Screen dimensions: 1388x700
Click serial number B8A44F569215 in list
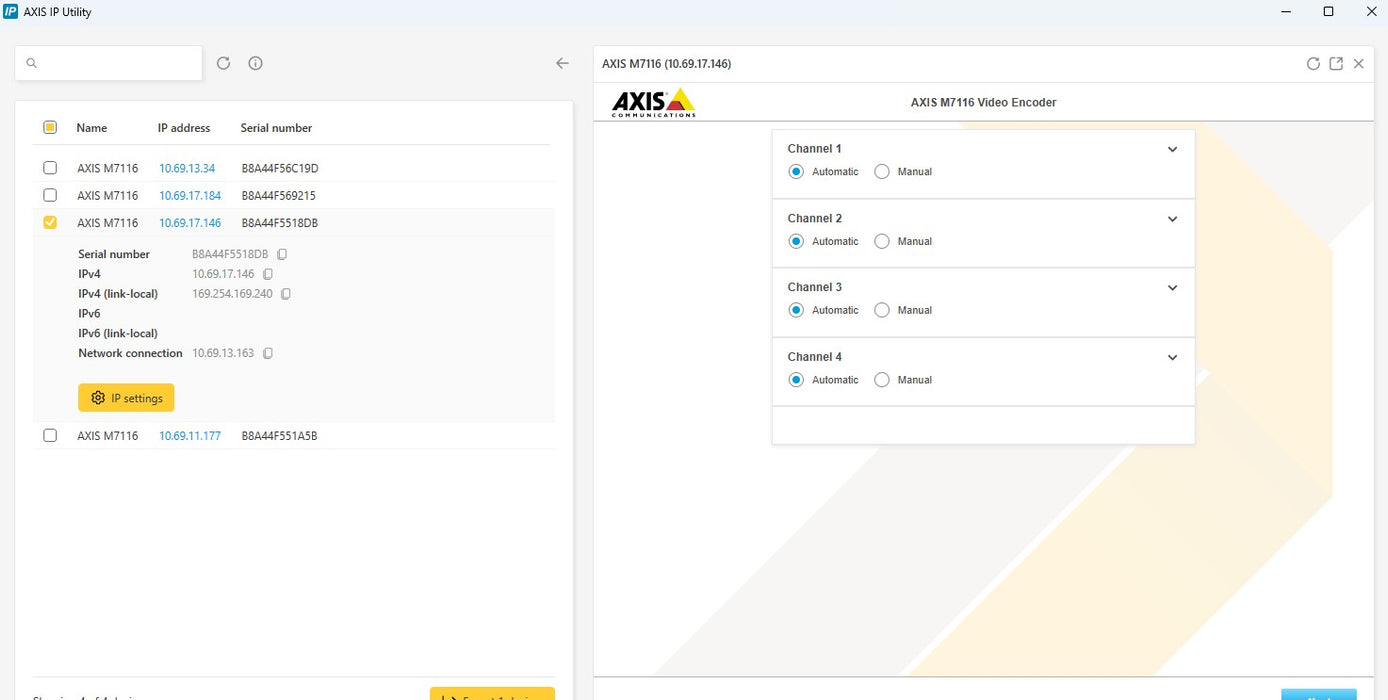(279, 195)
